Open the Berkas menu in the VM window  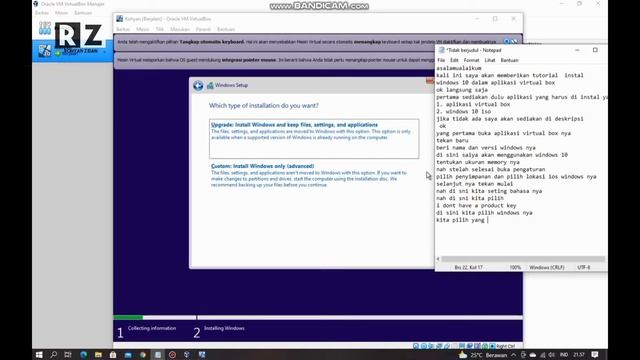coord(123,29)
